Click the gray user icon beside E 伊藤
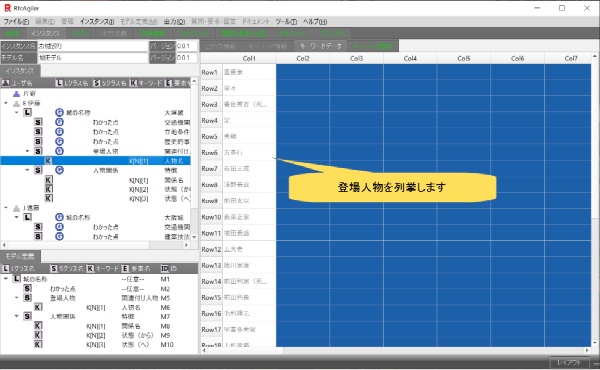The height and width of the screenshot is (370, 600). [16, 103]
